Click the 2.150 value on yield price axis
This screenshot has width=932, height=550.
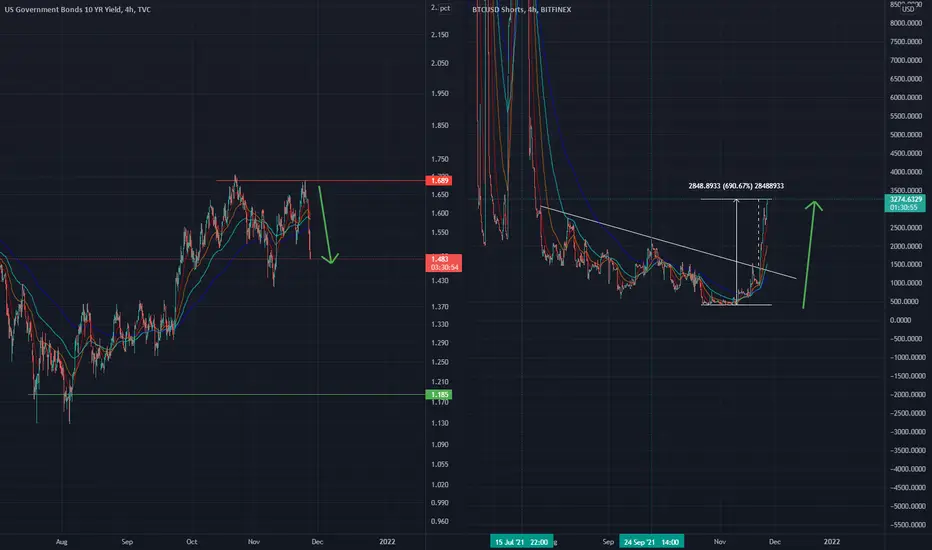coord(440,35)
